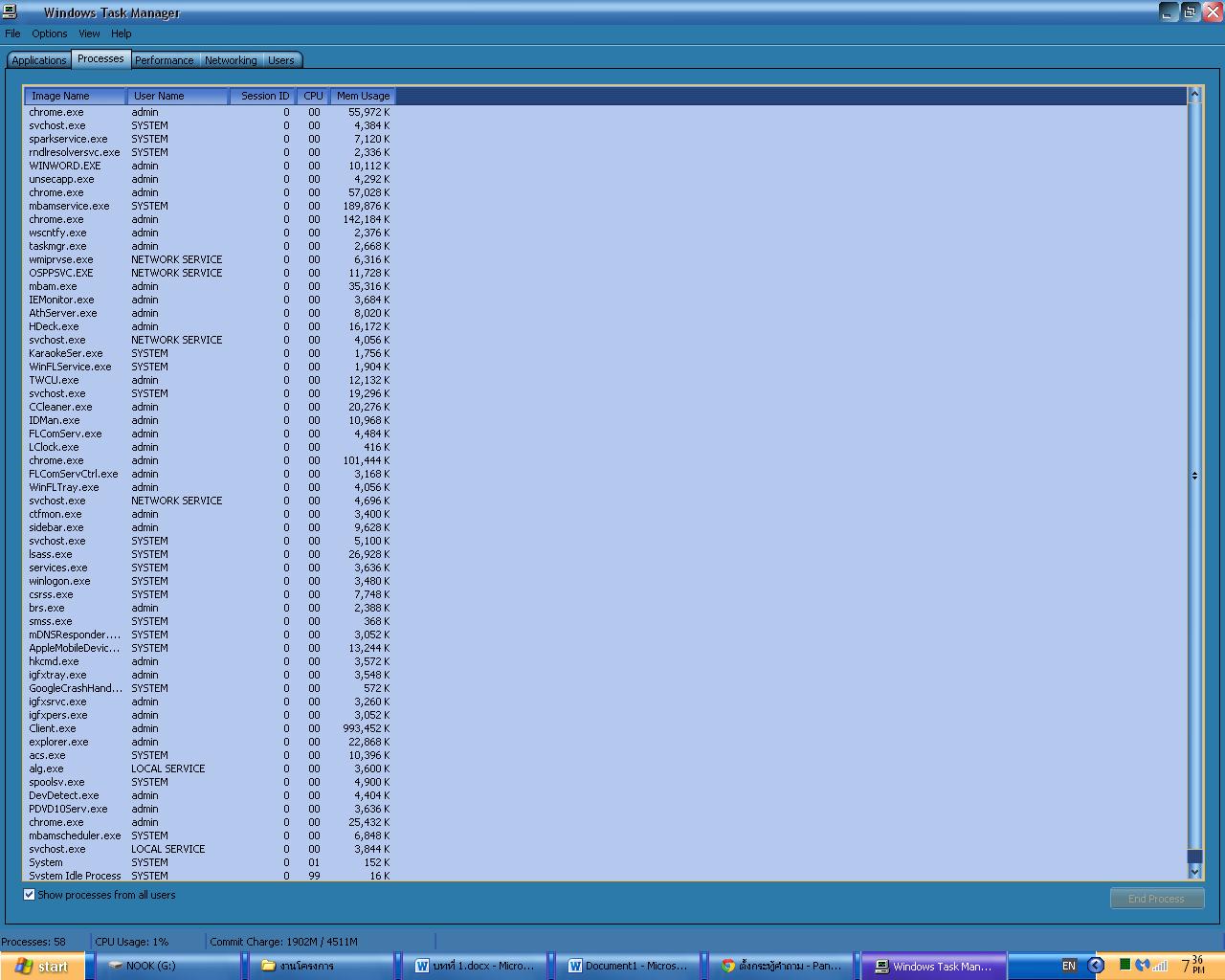Image resolution: width=1225 pixels, height=980 pixels.
Task: Select the KaraokeSer.exe process
Action: [209, 353]
